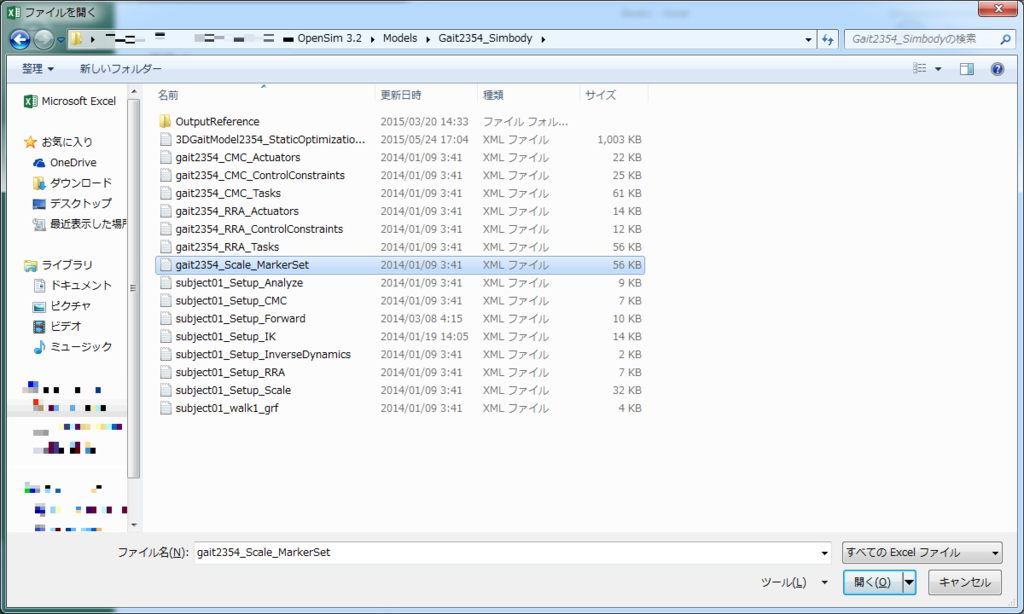Open ピクチャ library
The height and width of the screenshot is (614, 1024).
61,306
